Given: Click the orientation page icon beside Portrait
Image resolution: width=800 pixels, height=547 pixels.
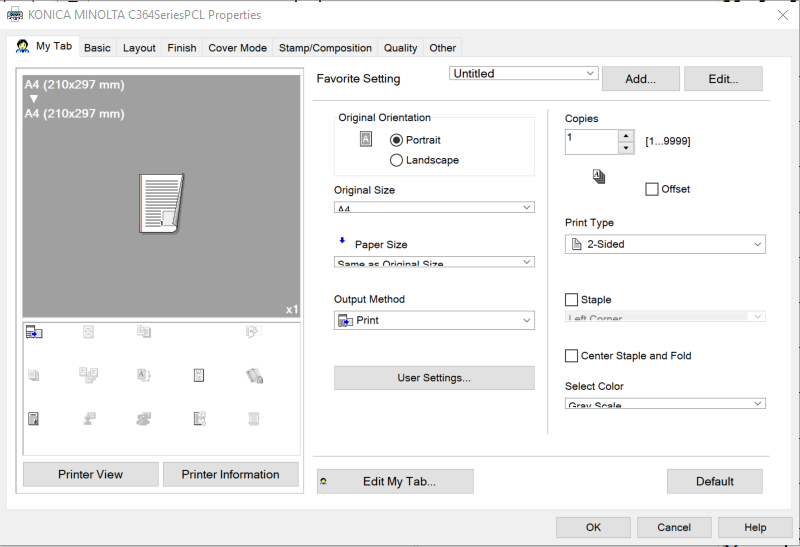Looking at the screenshot, I should [x=366, y=139].
